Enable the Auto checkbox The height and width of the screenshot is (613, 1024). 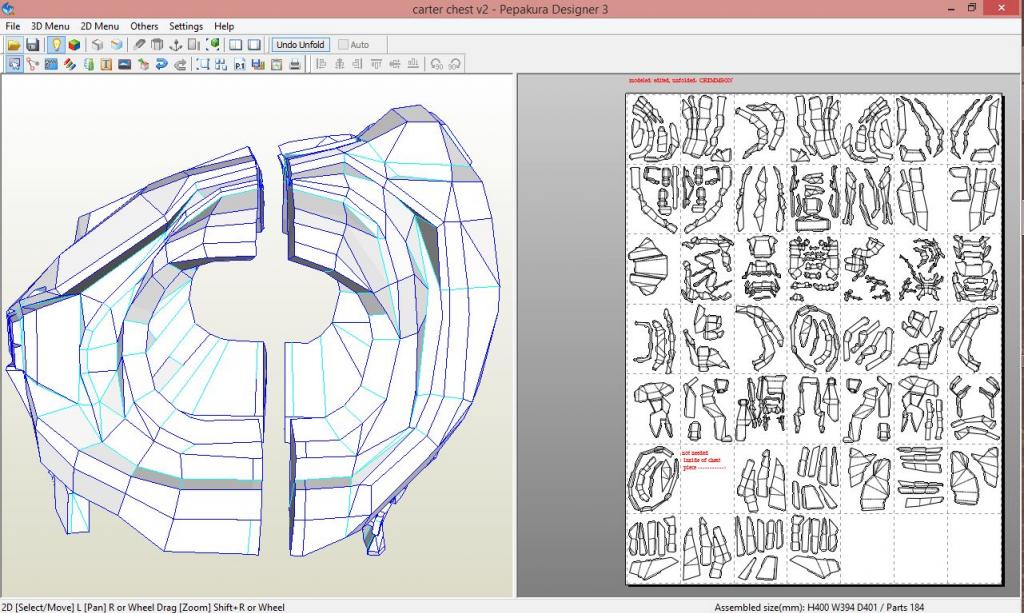[x=353, y=44]
